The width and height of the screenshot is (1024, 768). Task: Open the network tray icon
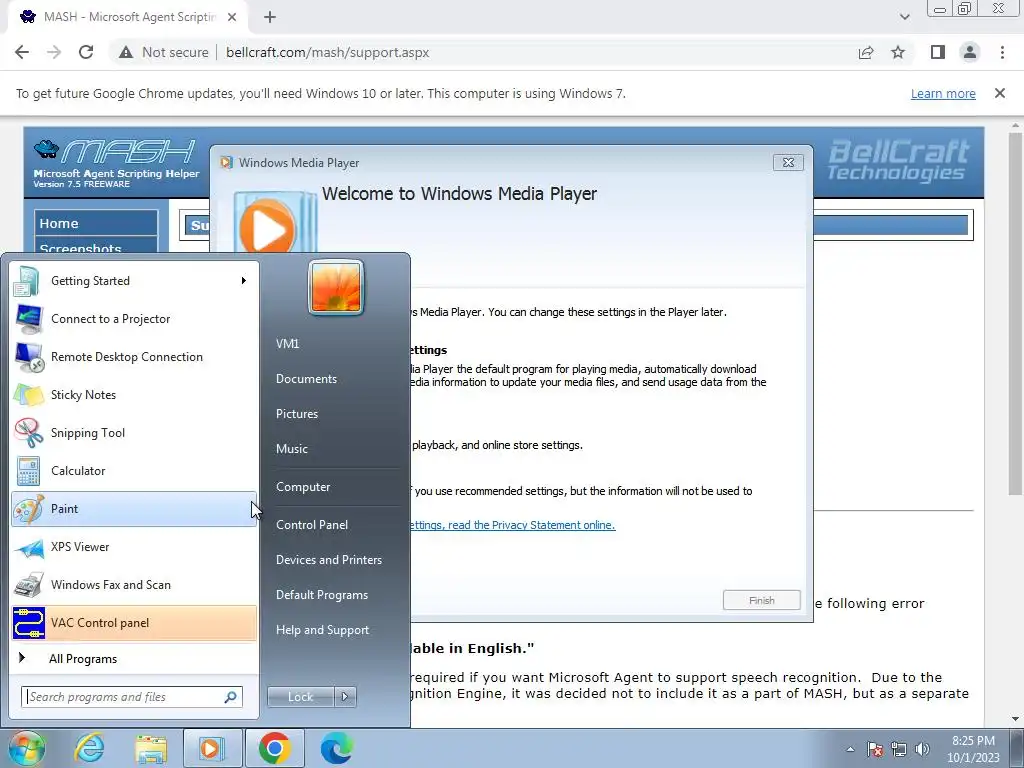pos(899,749)
